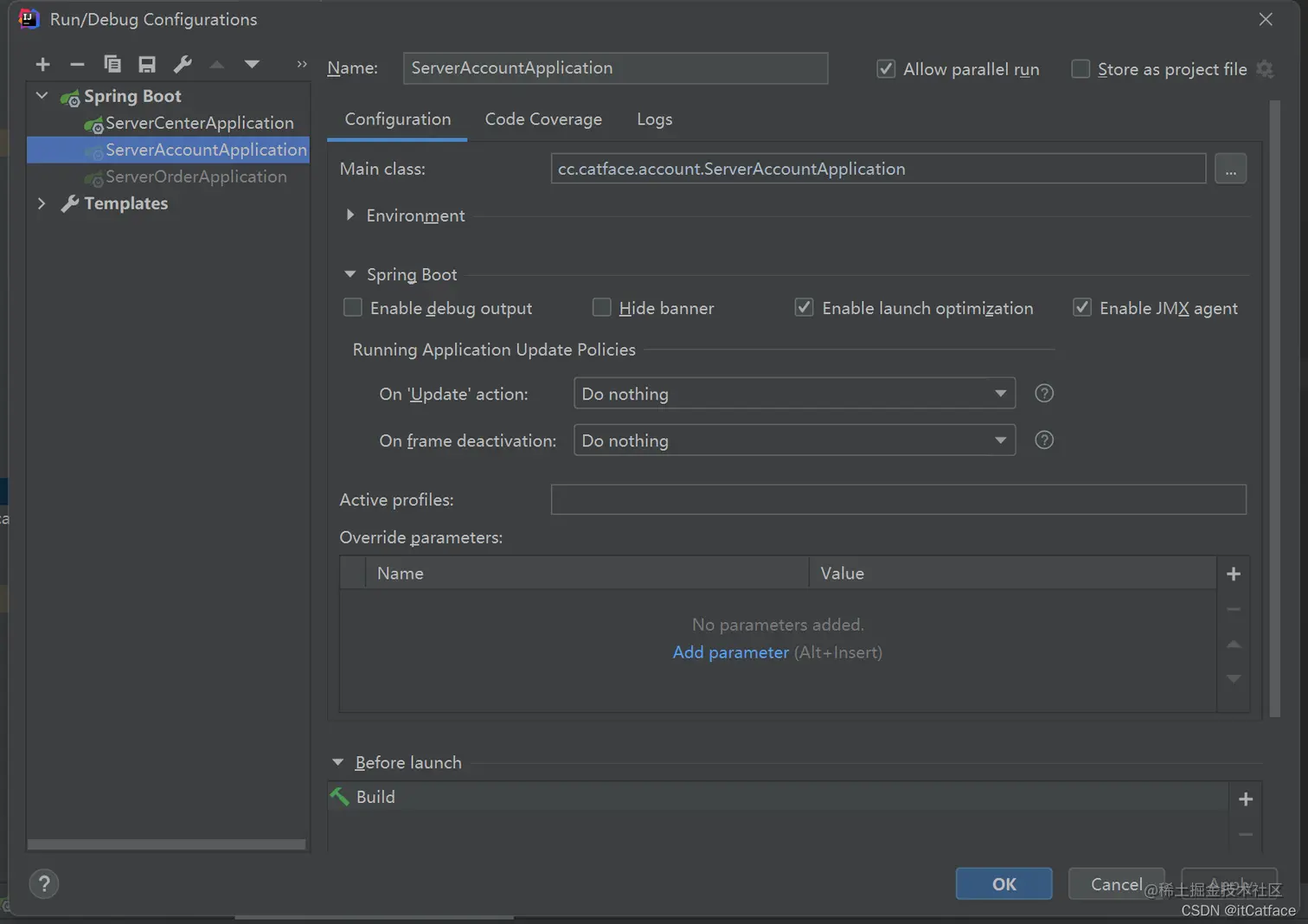Switch to Configuration tab
Viewport: 1308px width, 924px height.
coord(398,119)
